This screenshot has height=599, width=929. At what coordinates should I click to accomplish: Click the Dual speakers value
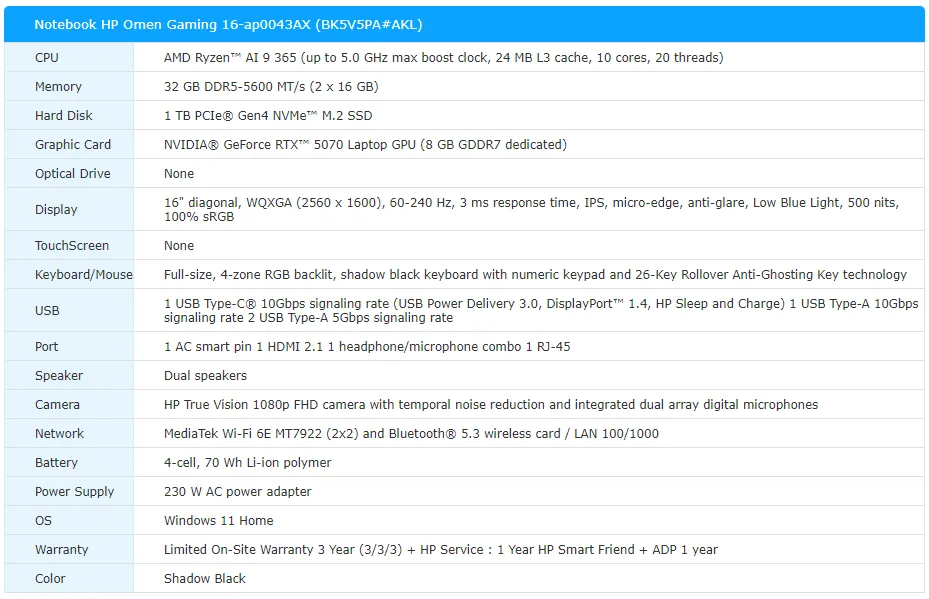pos(205,376)
